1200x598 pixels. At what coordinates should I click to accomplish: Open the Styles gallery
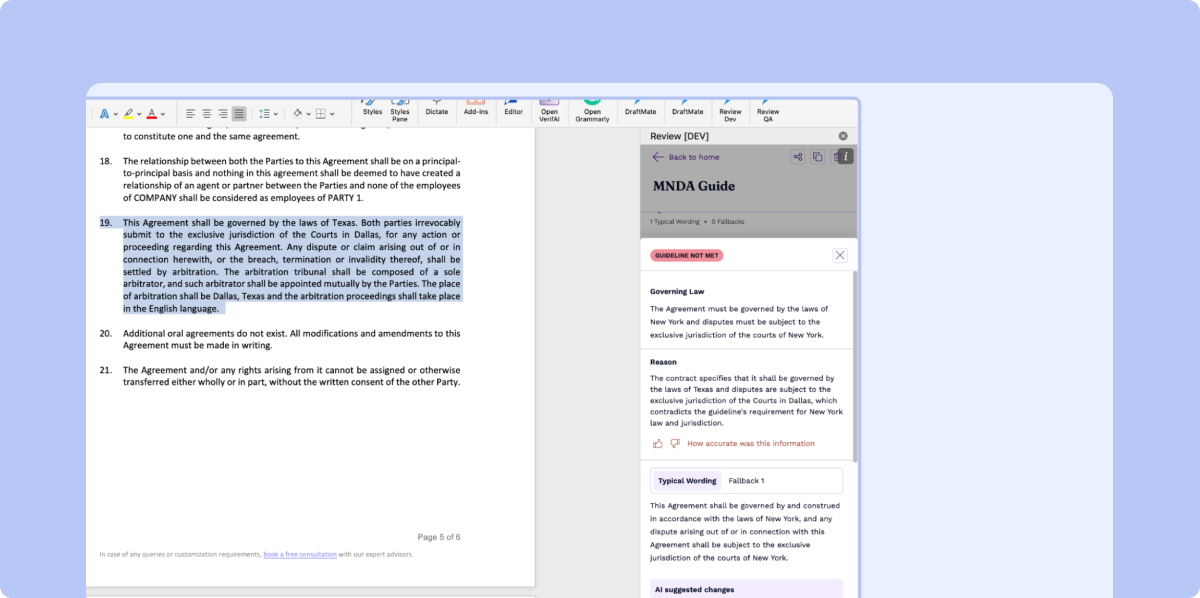(372, 108)
